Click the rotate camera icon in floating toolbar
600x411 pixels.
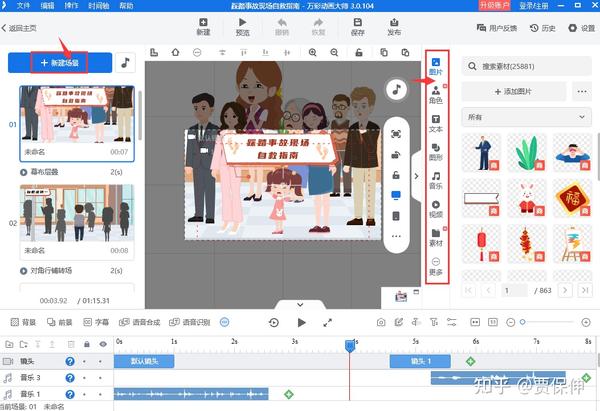396,155
